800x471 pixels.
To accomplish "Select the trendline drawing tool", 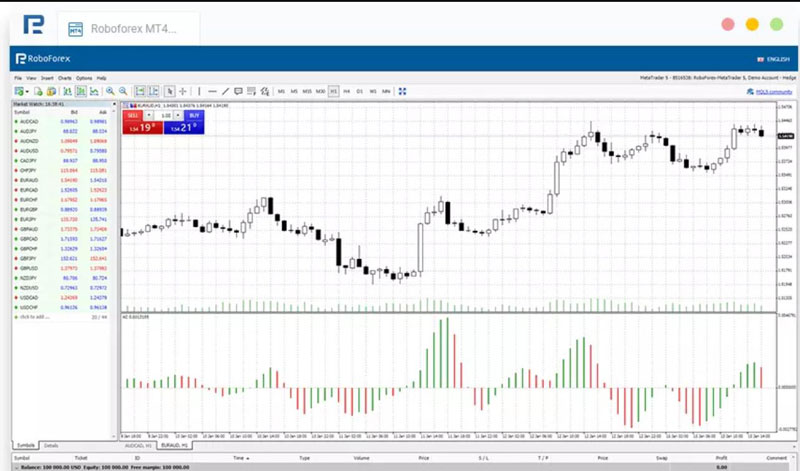I will pos(225,91).
